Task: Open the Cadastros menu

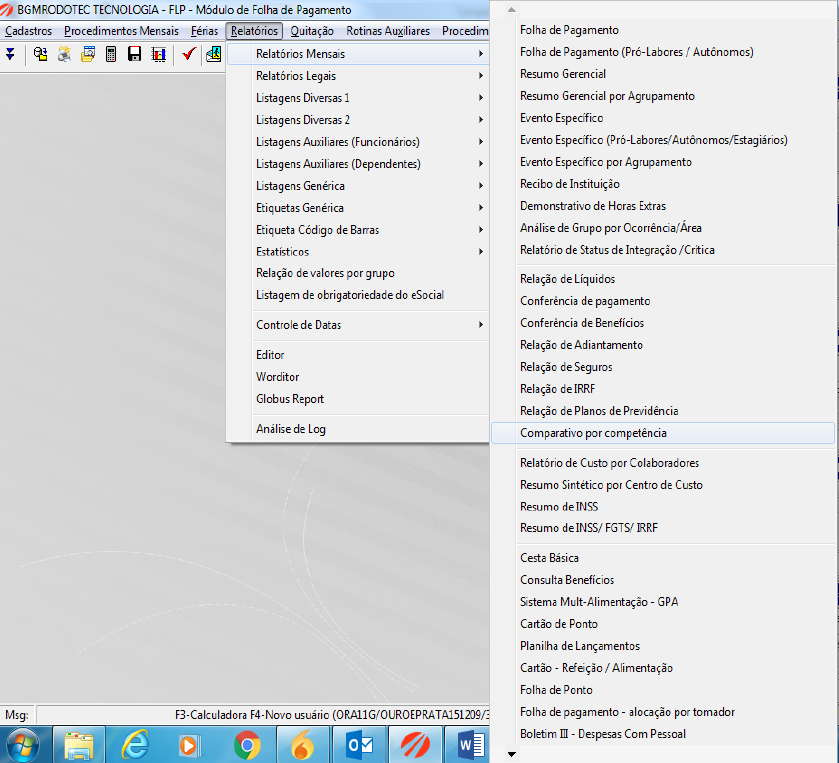Action: point(28,31)
